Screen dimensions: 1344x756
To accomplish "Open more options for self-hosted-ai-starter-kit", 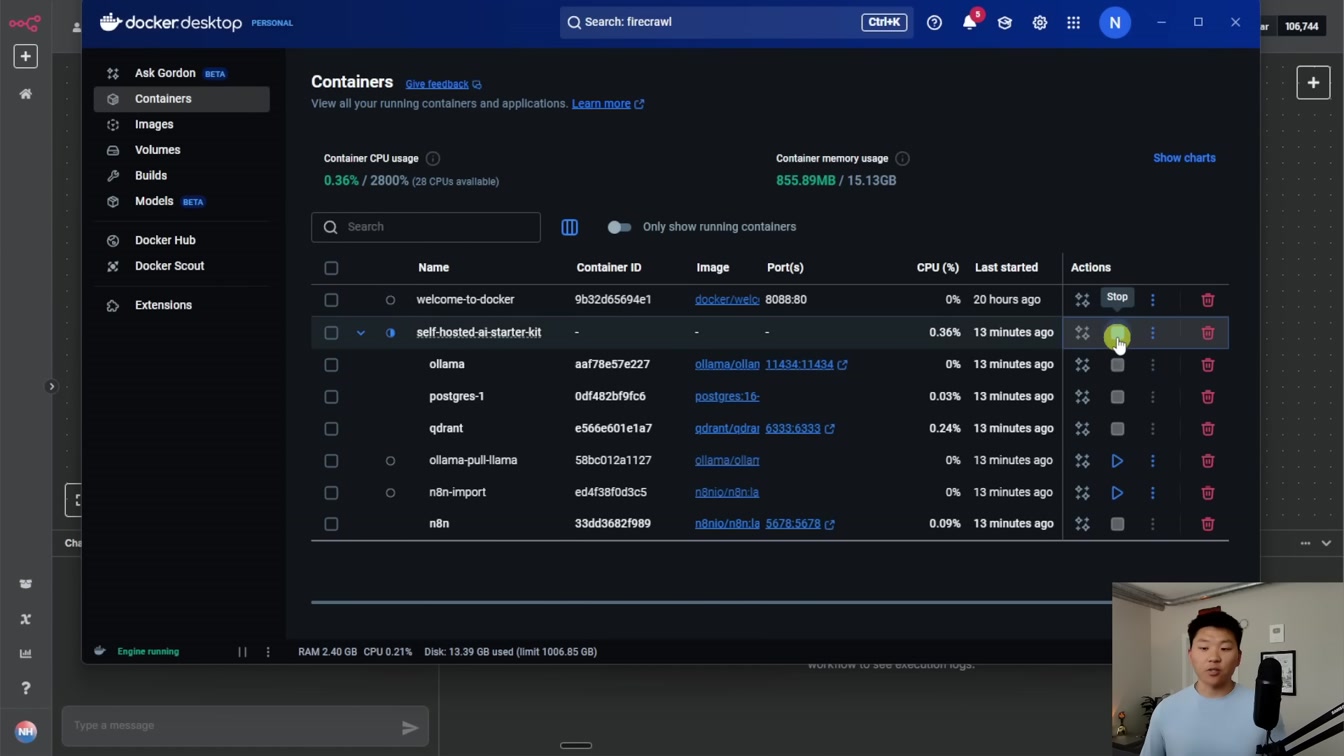I will [1152, 332].
